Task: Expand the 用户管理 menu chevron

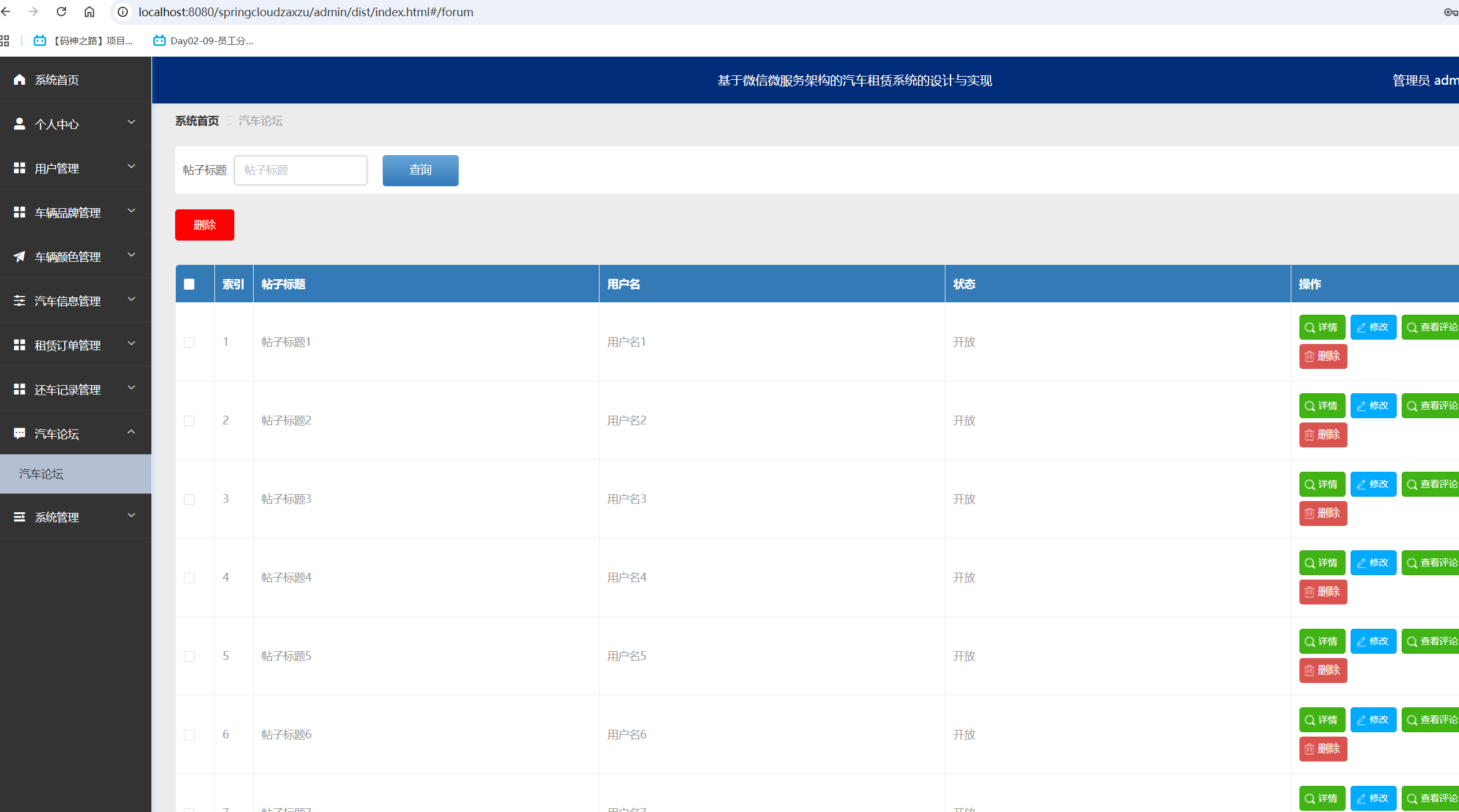Action: tap(132, 167)
